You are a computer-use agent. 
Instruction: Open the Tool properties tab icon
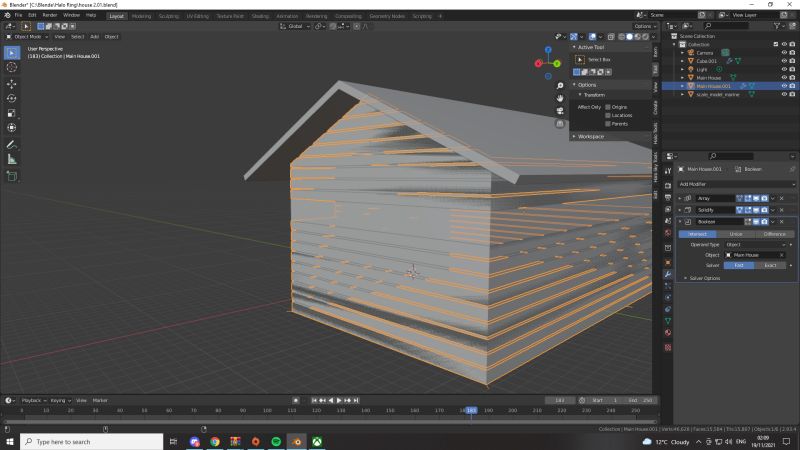pyautogui.click(x=668, y=171)
